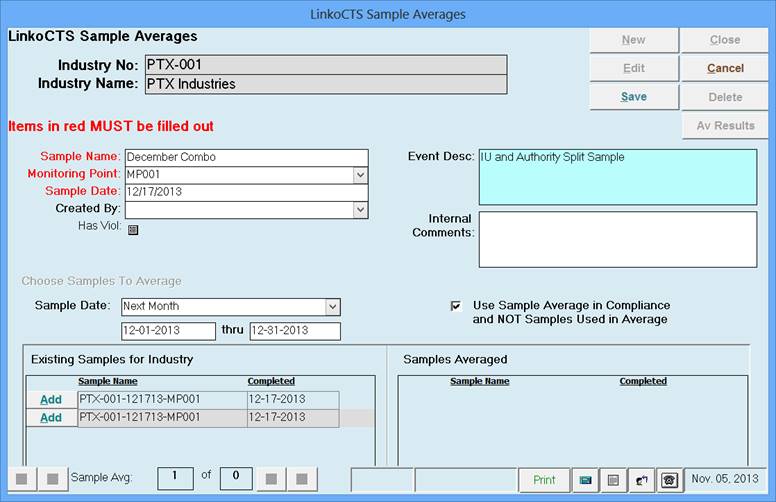Add the first PTX-001-121713-MP001 sample

click(51, 400)
